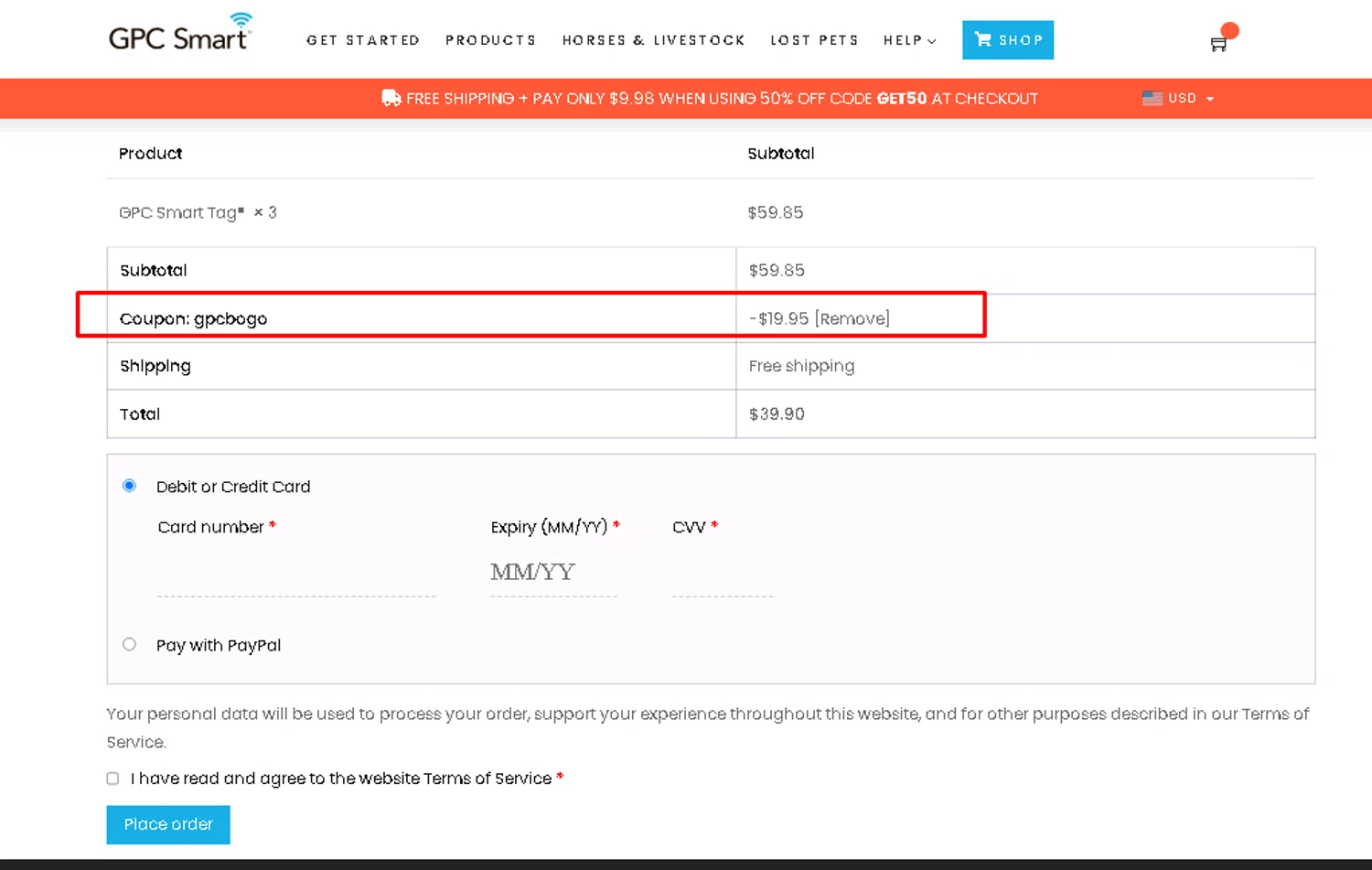Click the blue Shop button

point(1008,40)
